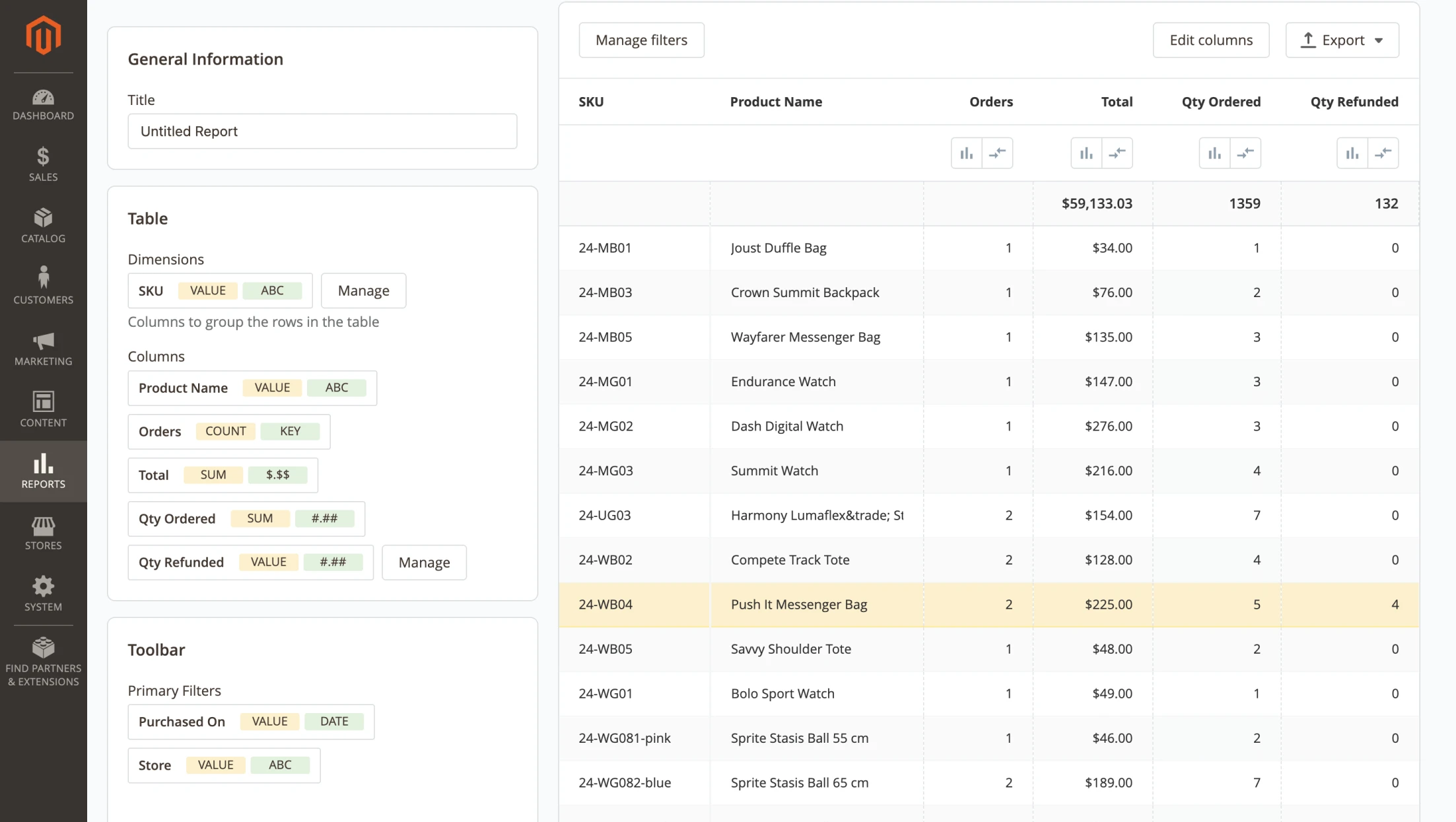The height and width of the screenshot is (822, 1456).
Task: Click the Marketing sidebar icon
Action: click(43, 339)
